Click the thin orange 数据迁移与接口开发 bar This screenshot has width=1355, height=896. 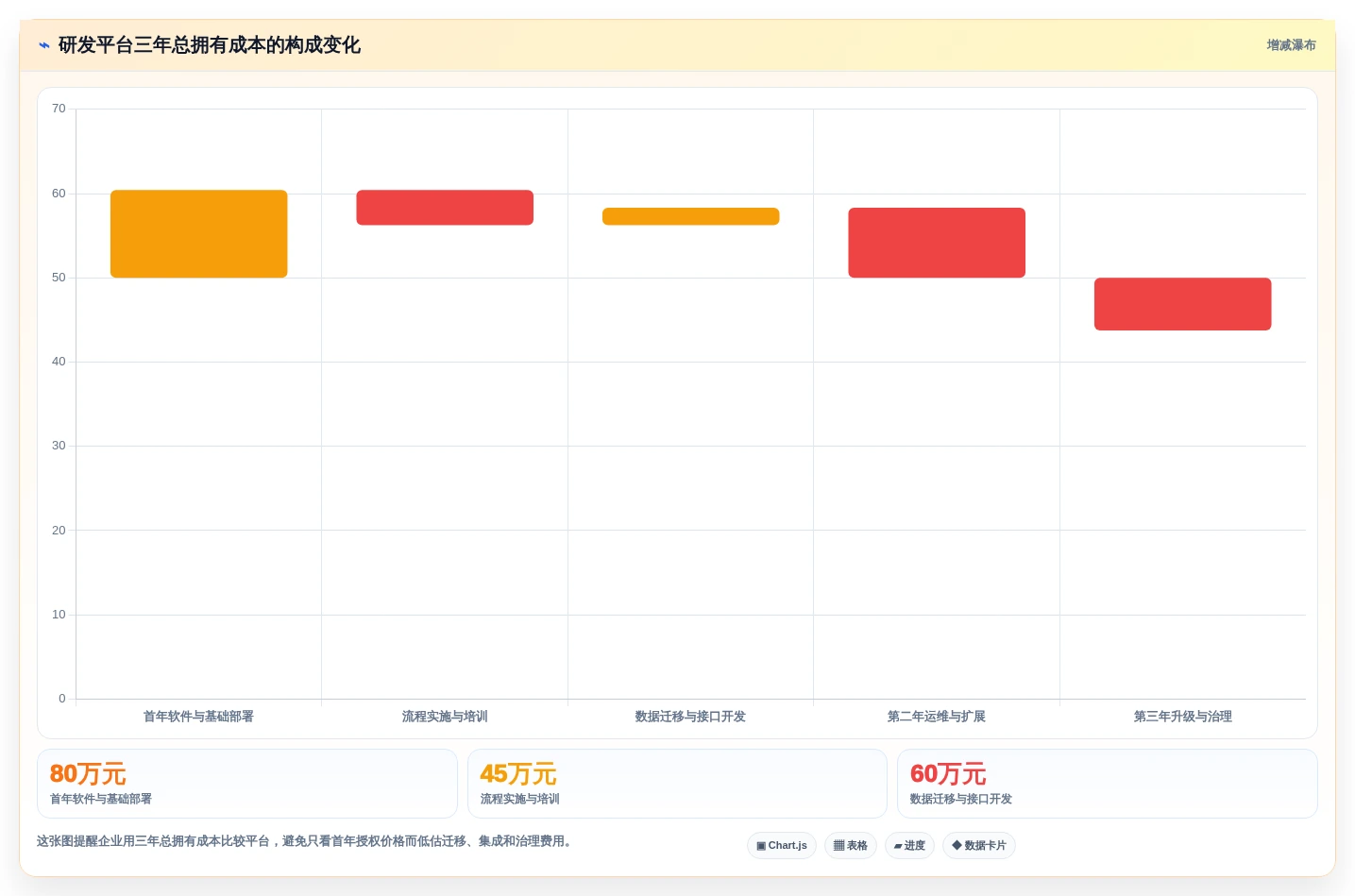click(690, 216)
